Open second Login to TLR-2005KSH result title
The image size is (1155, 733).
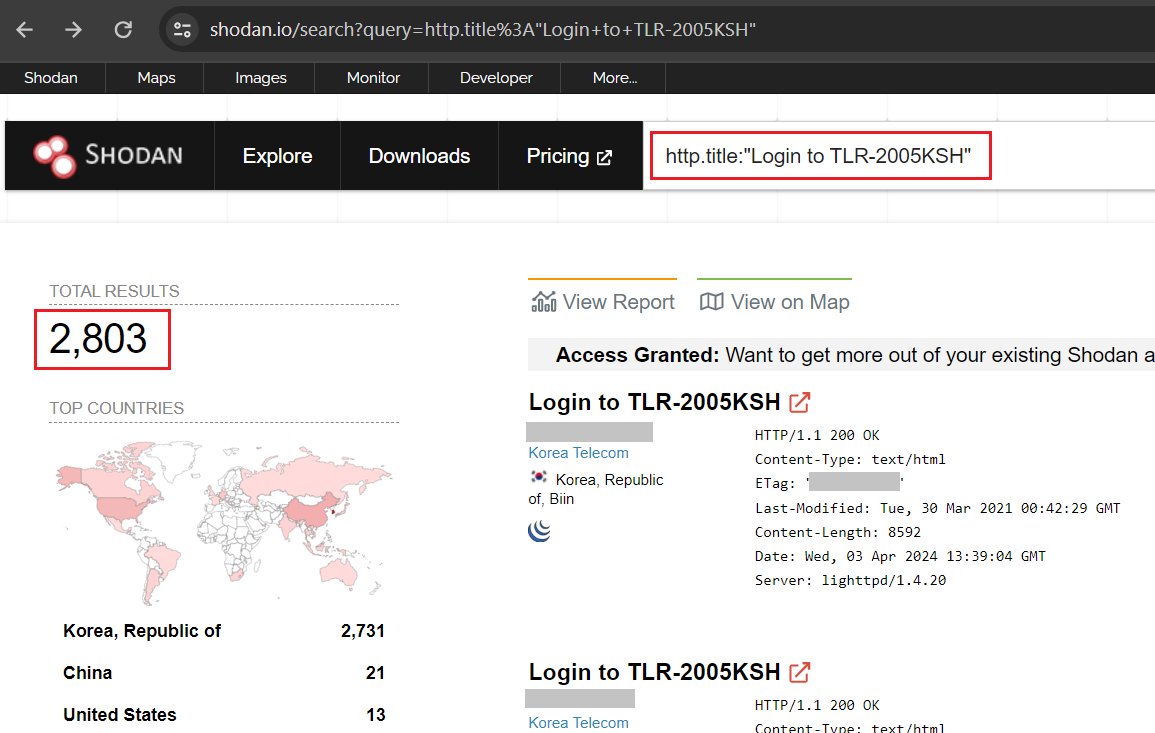pyautogui.click(x=654, y=672)
